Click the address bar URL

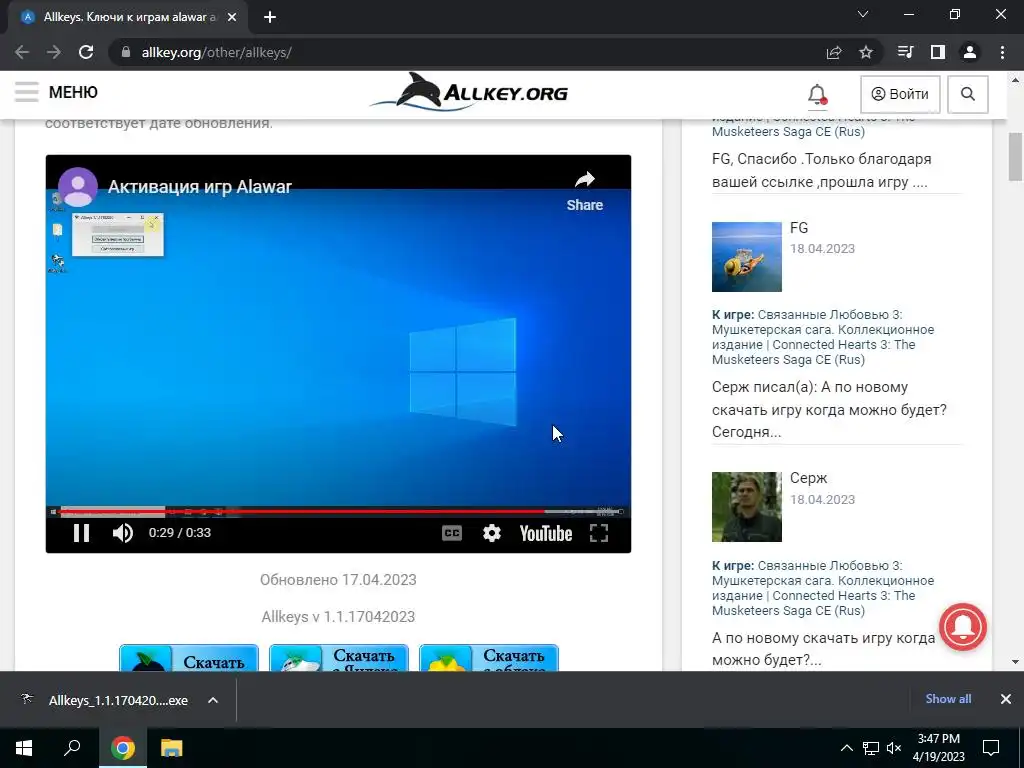pos(216,52)
